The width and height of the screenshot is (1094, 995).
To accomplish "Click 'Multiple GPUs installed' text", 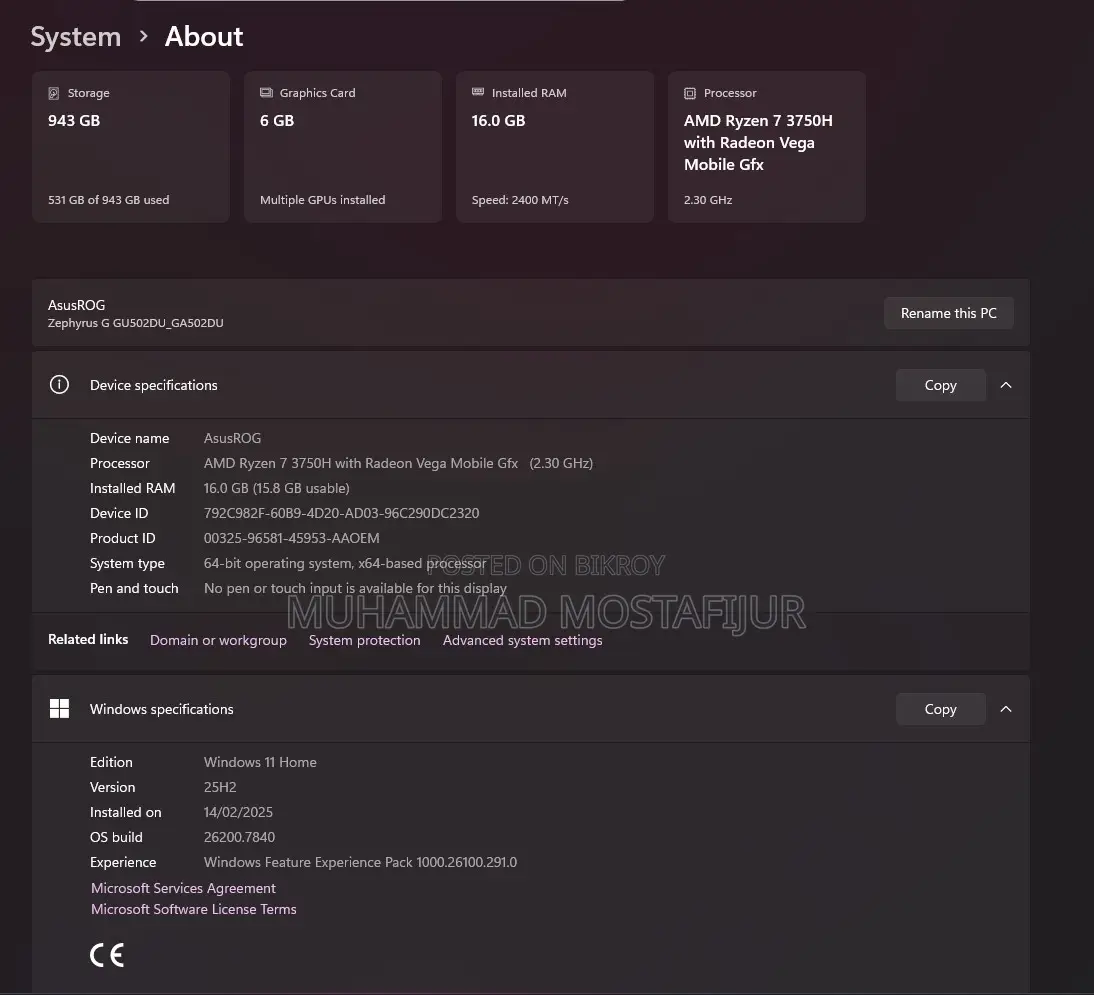I will point(322,200).
